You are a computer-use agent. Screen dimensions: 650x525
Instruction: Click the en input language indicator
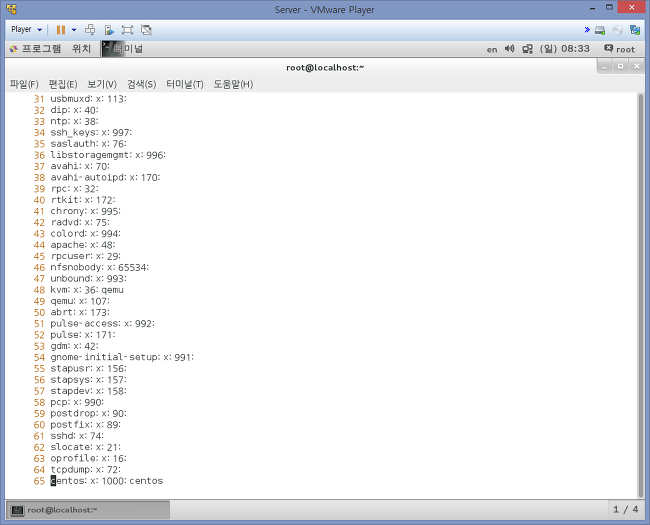492,50
